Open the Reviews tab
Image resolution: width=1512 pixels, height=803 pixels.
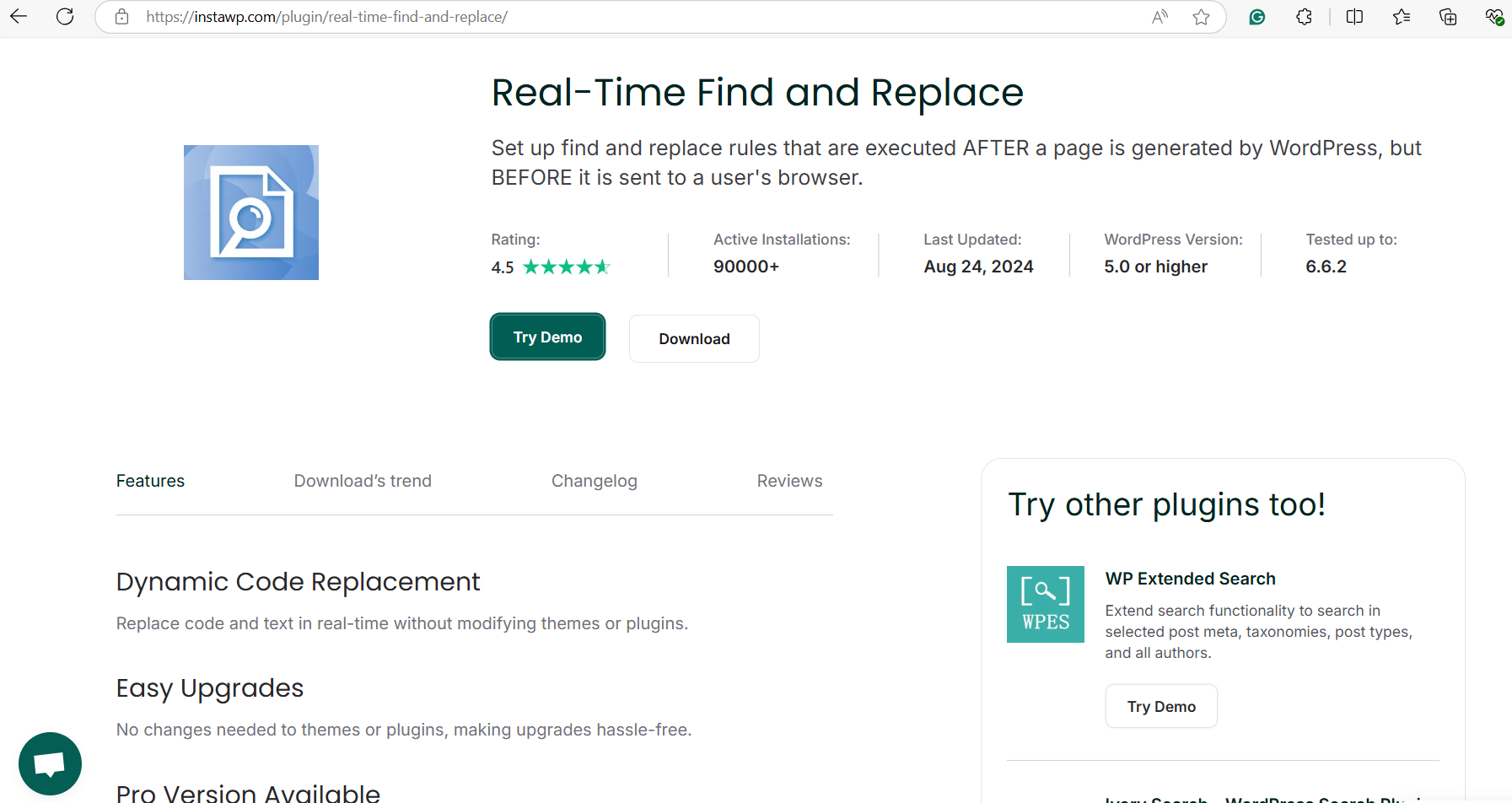click(789, 481)
